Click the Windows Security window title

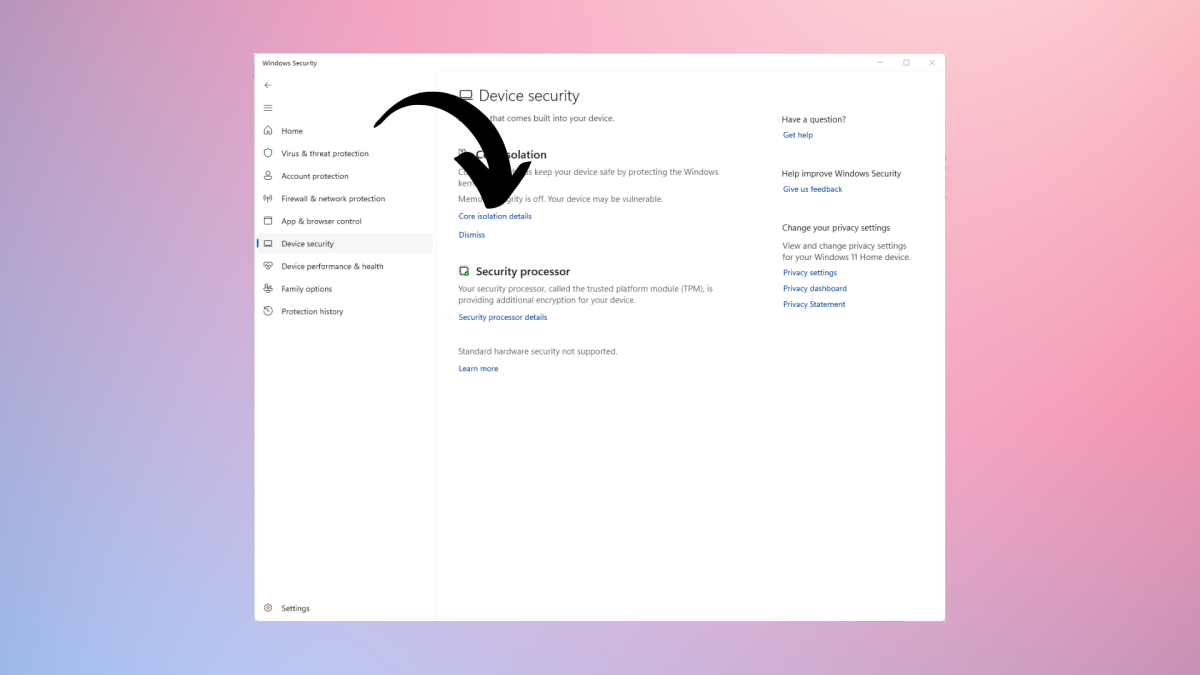click(290, 63)
